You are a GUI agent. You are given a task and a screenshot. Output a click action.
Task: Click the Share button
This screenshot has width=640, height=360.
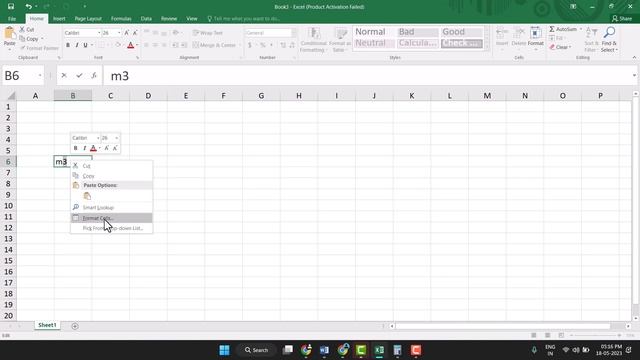pos(622,19)
